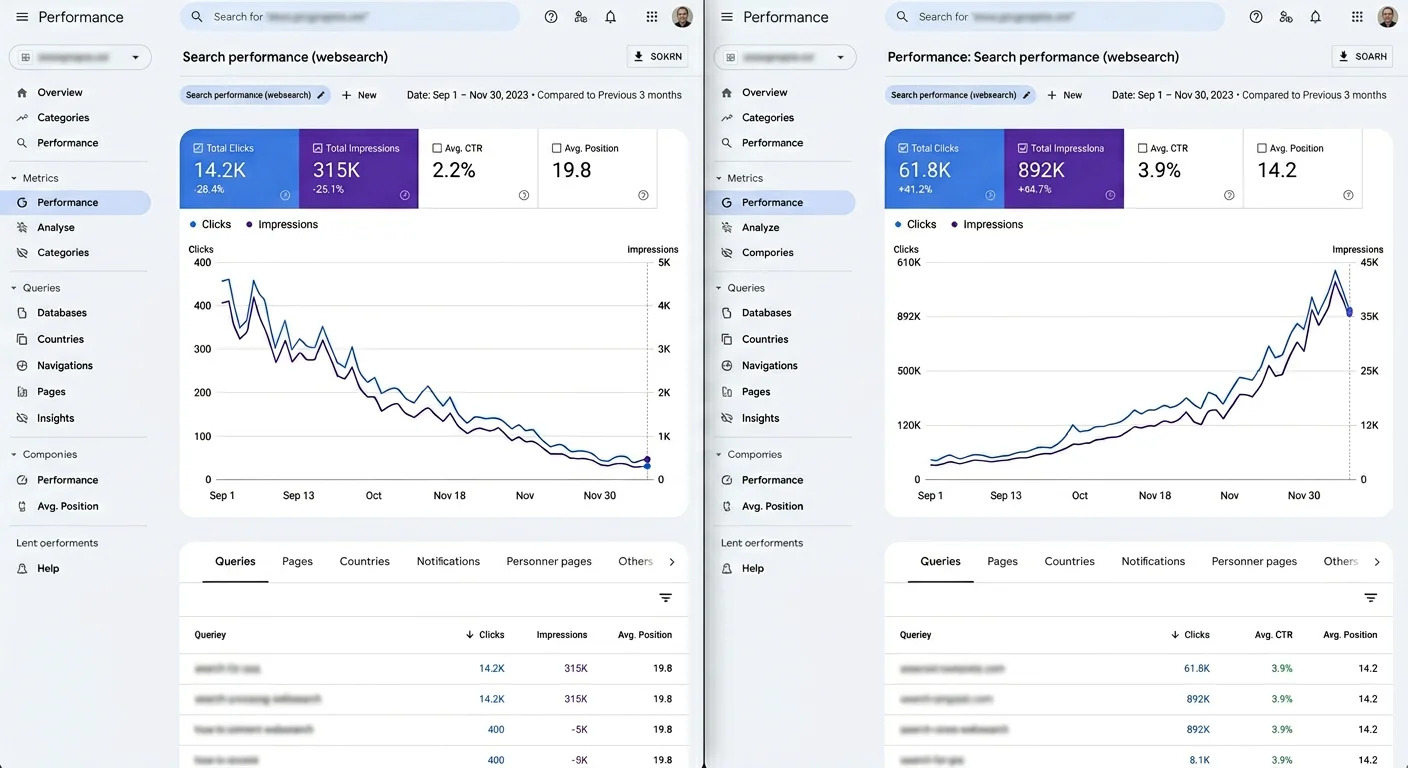
Task: Enable the Avg. CTR metric checkbox
Action: 439,148
